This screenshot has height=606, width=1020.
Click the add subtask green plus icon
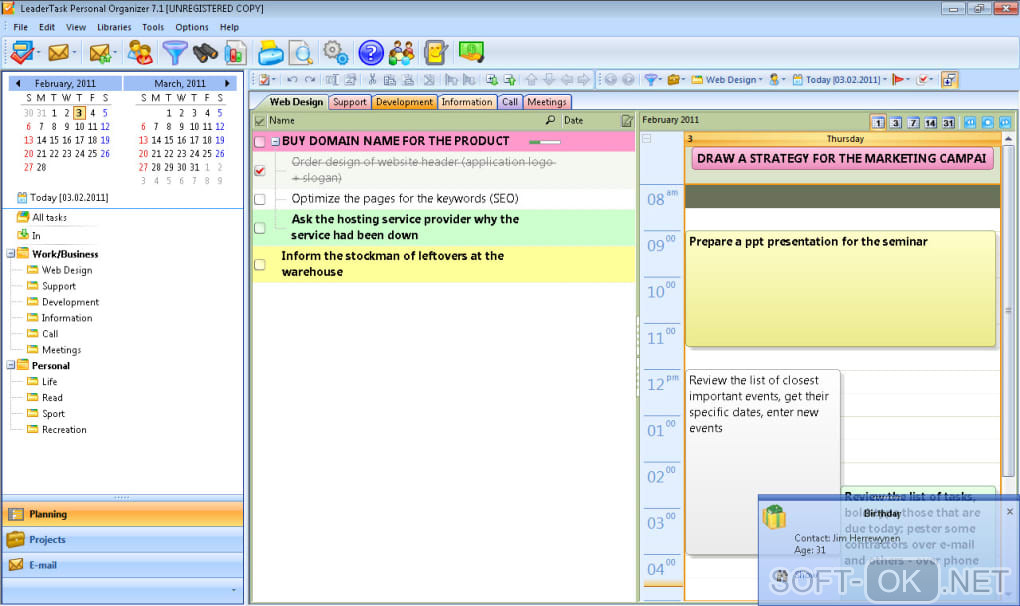(x=492, y=79)
